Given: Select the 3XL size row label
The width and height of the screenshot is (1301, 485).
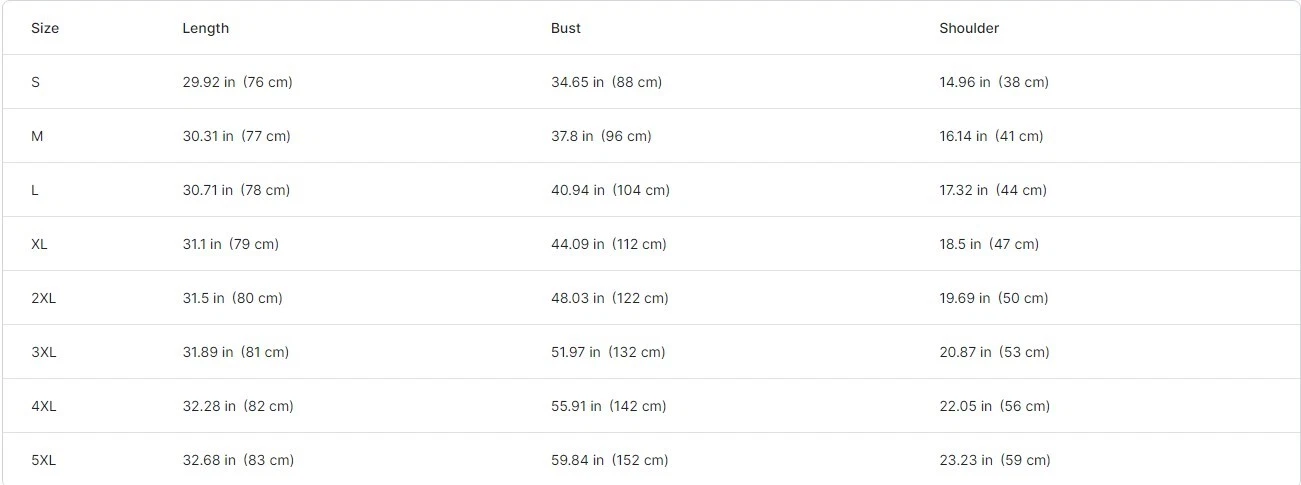Looking at the screenshot, I should click(x=43, y=352).
